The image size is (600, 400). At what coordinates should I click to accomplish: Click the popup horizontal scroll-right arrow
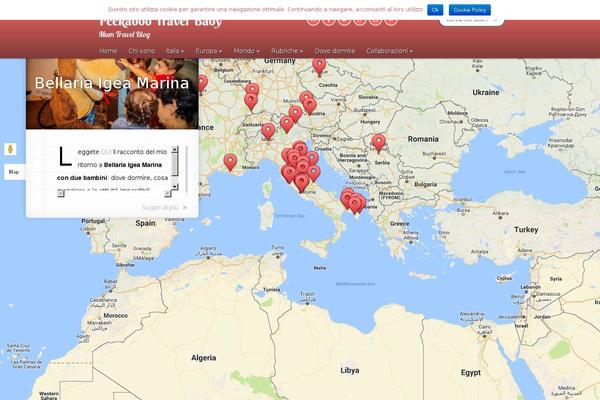point(168,193)
